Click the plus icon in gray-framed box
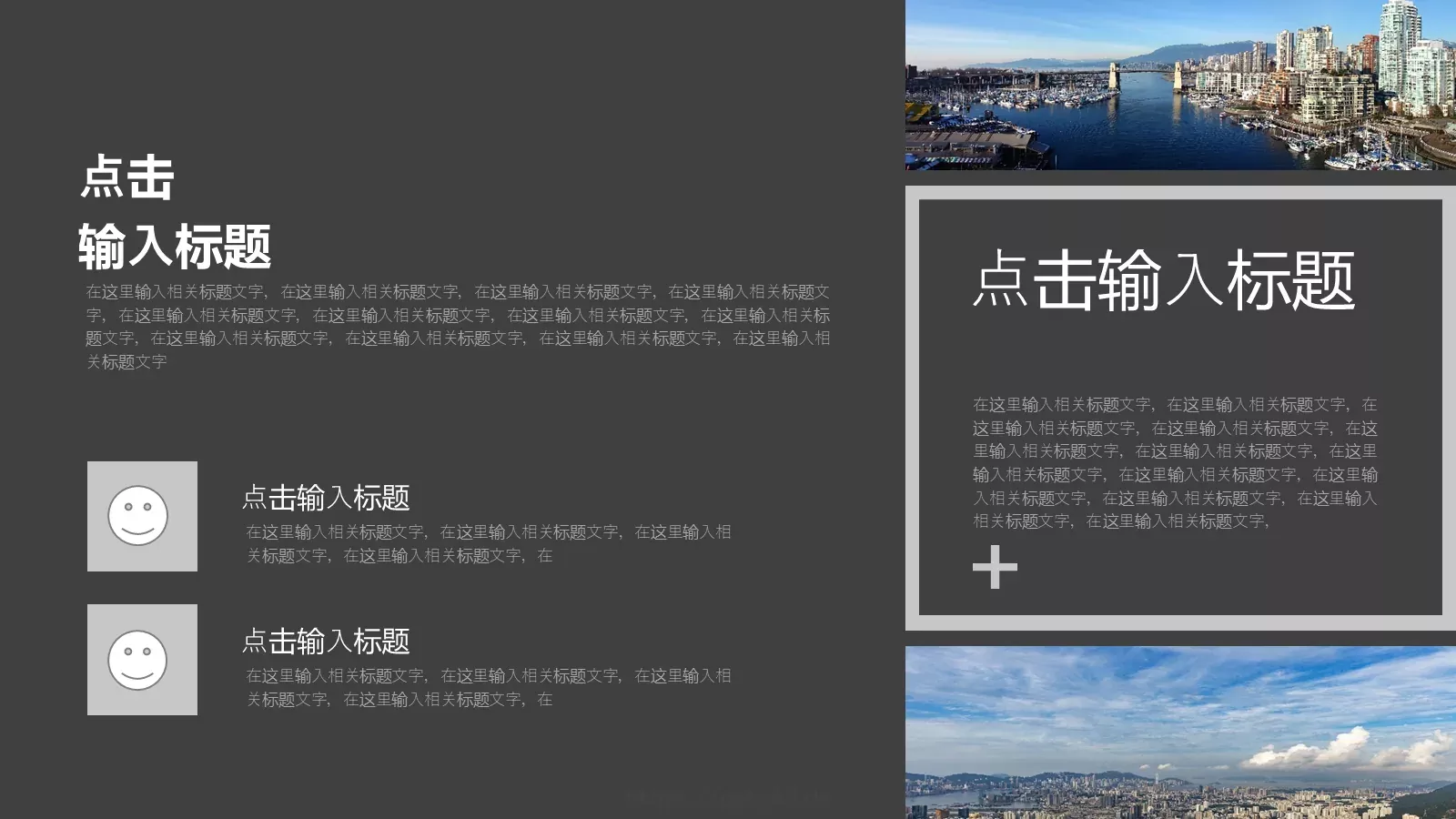Screen dimensions: 1456x819 pos(995,567)
